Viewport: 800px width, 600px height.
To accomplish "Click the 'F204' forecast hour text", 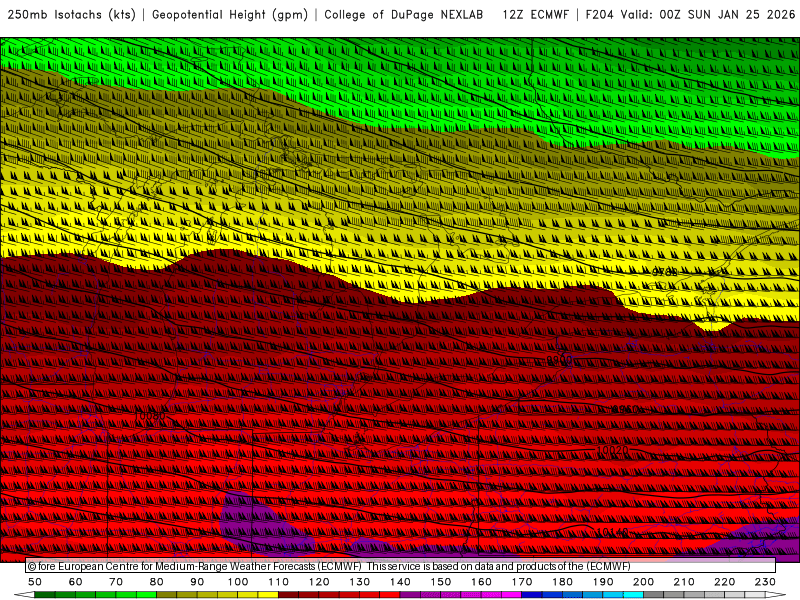I will [x=599, y=15].
